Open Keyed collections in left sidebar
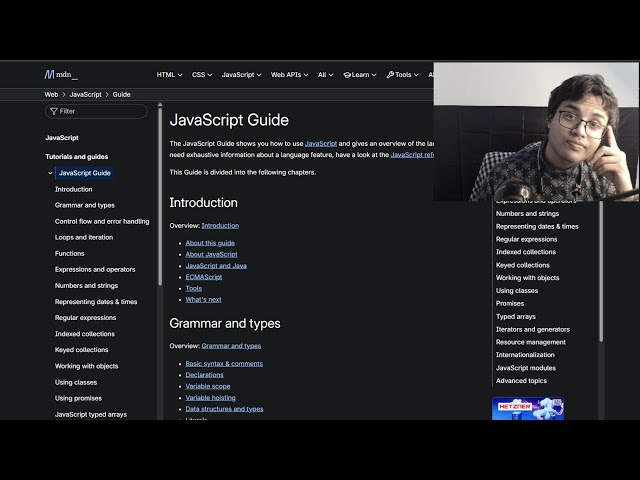Screen dimensions: 640x480 click(81, 350)
